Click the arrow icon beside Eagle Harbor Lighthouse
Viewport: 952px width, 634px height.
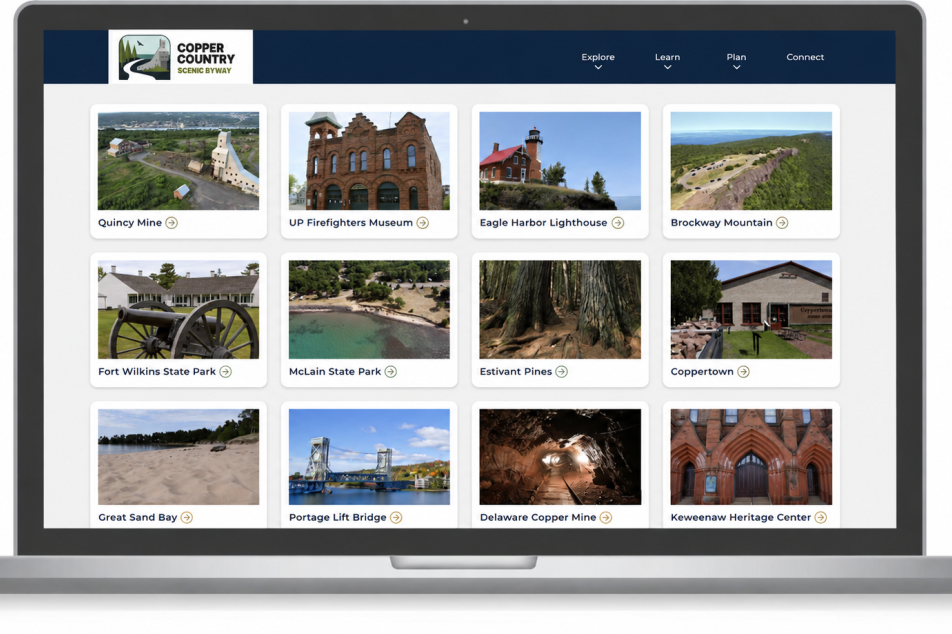617,223
